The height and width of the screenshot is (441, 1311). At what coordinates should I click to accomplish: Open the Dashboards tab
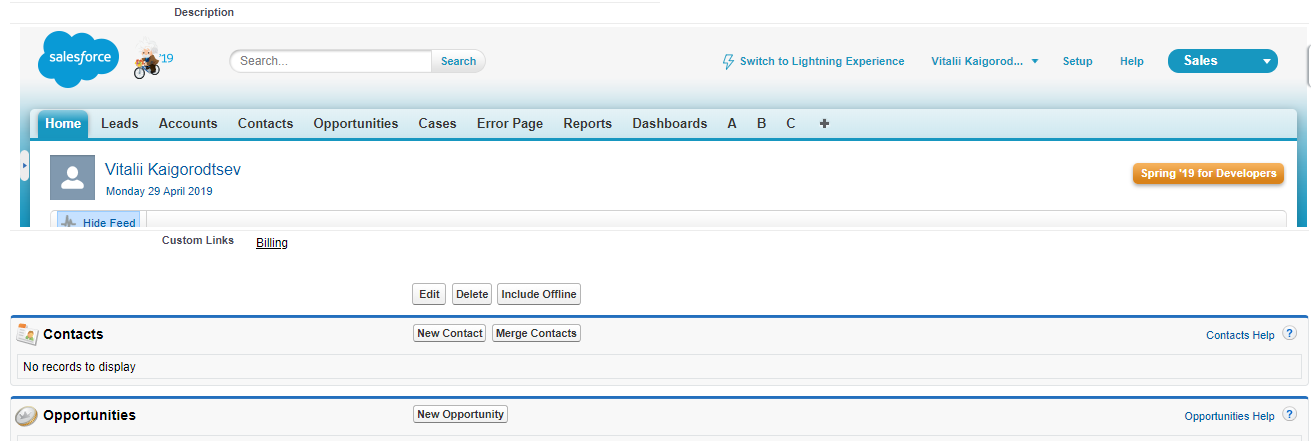point(670,124)
